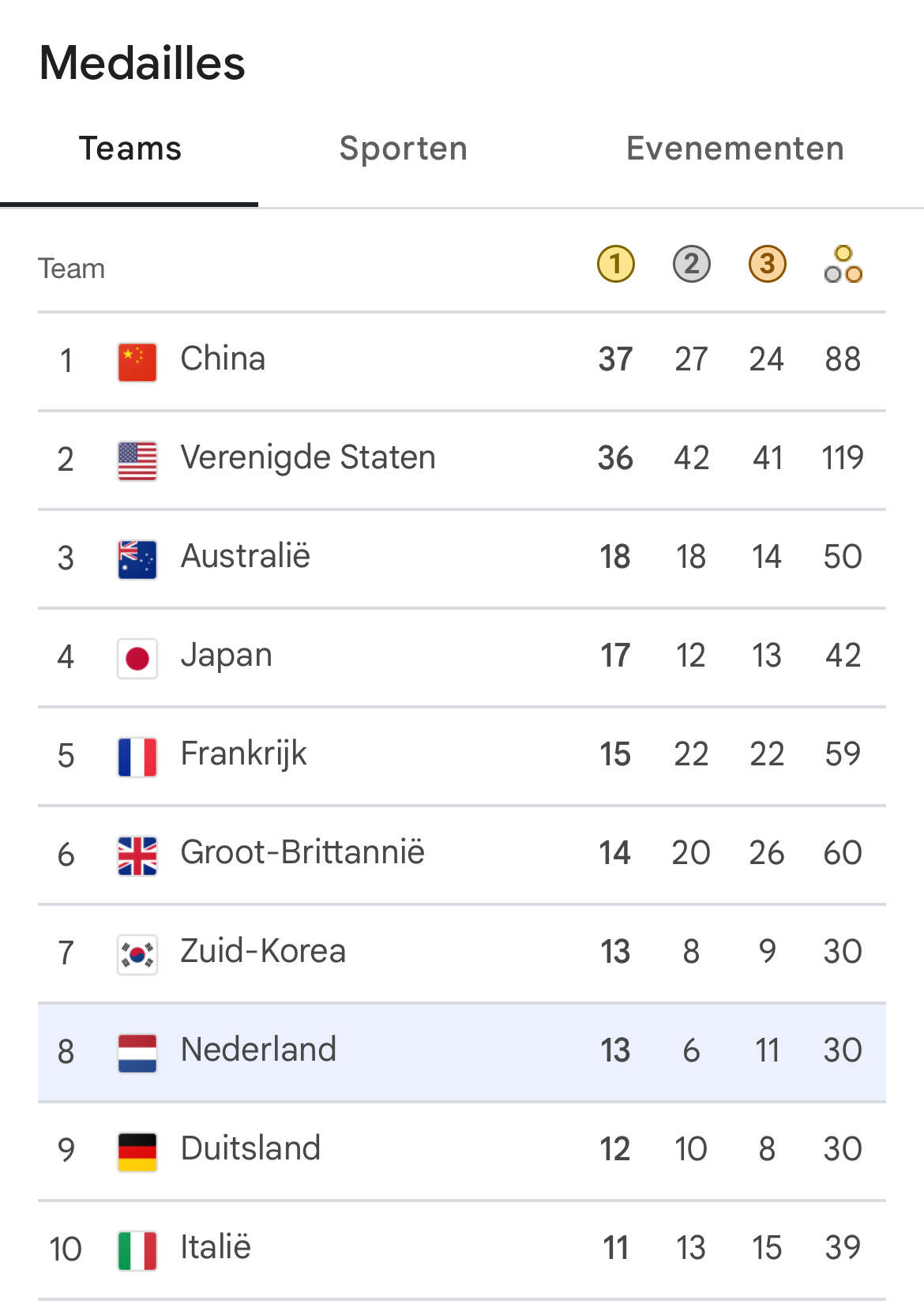
Task: Select the highlighted Nederland row
Action: 462,1052
